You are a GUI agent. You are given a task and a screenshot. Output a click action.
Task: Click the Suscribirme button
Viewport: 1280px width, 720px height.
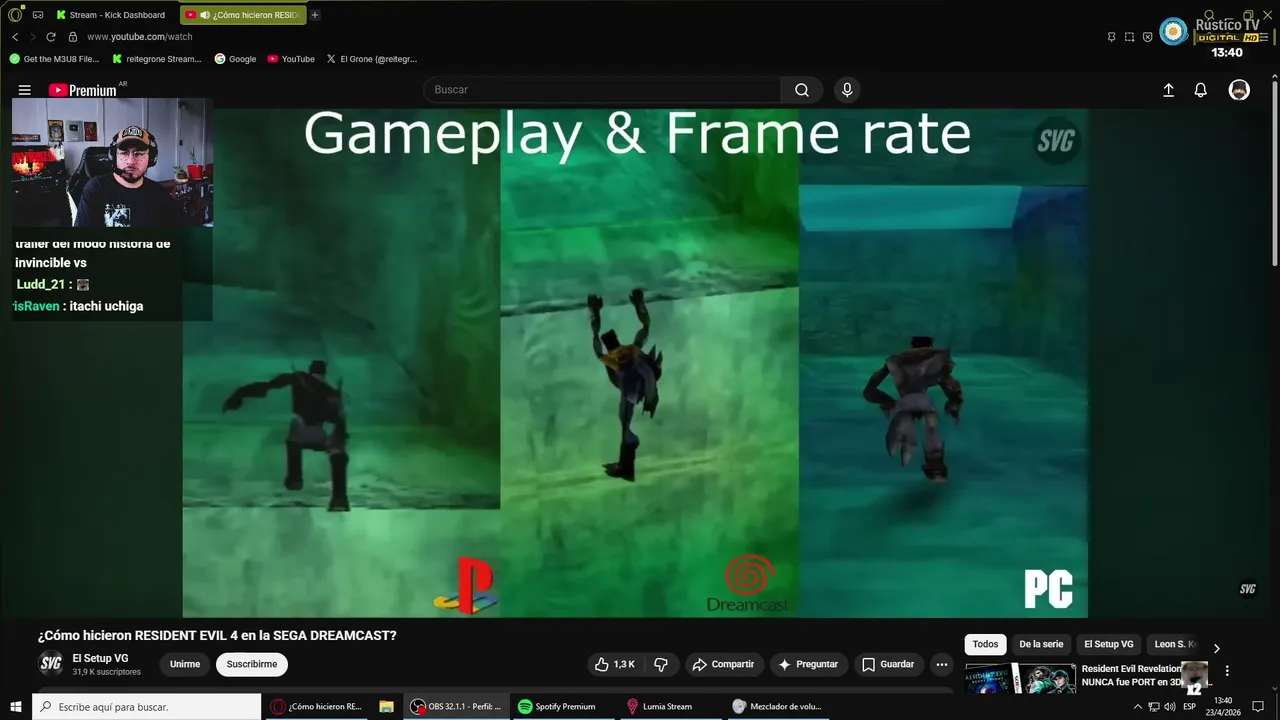pos(252,664)
